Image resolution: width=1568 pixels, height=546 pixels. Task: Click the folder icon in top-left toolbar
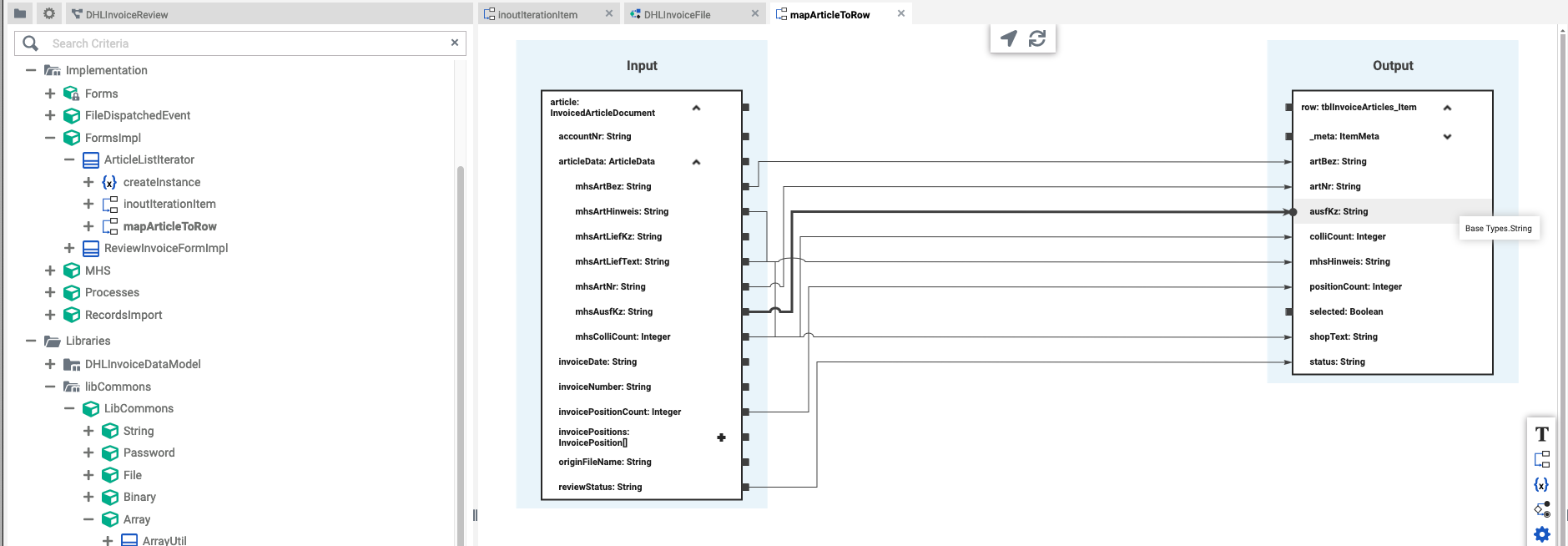tap(20, 13)
